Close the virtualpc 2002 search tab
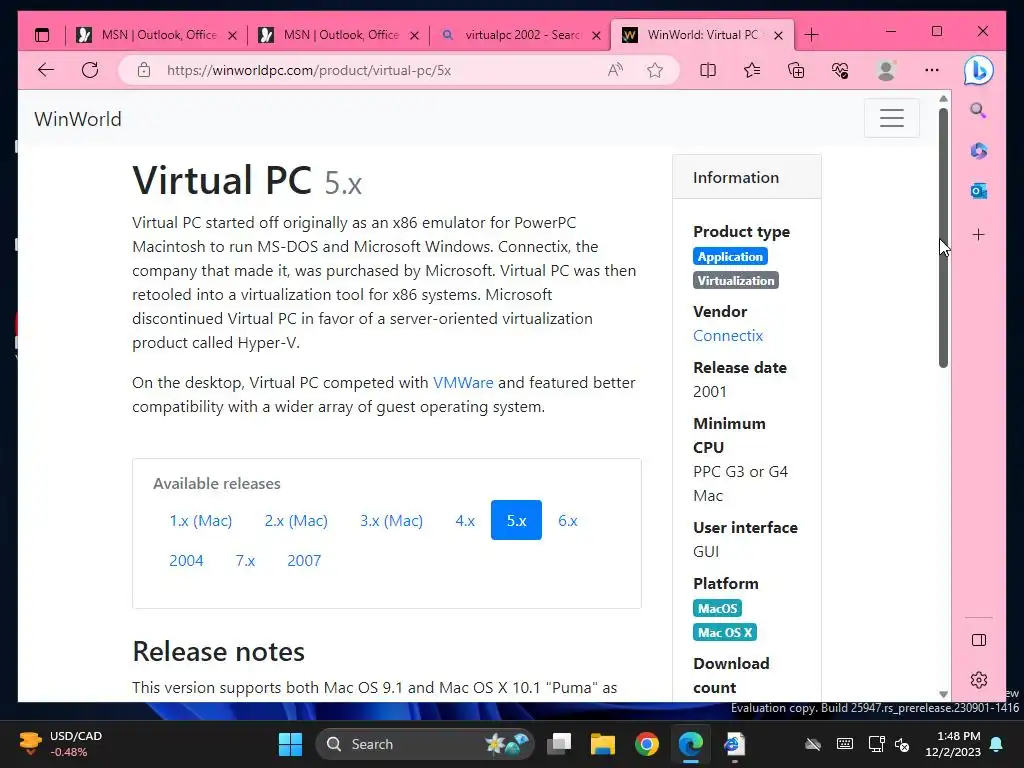The image size is (1024, 768). click(x=596, y=35)
